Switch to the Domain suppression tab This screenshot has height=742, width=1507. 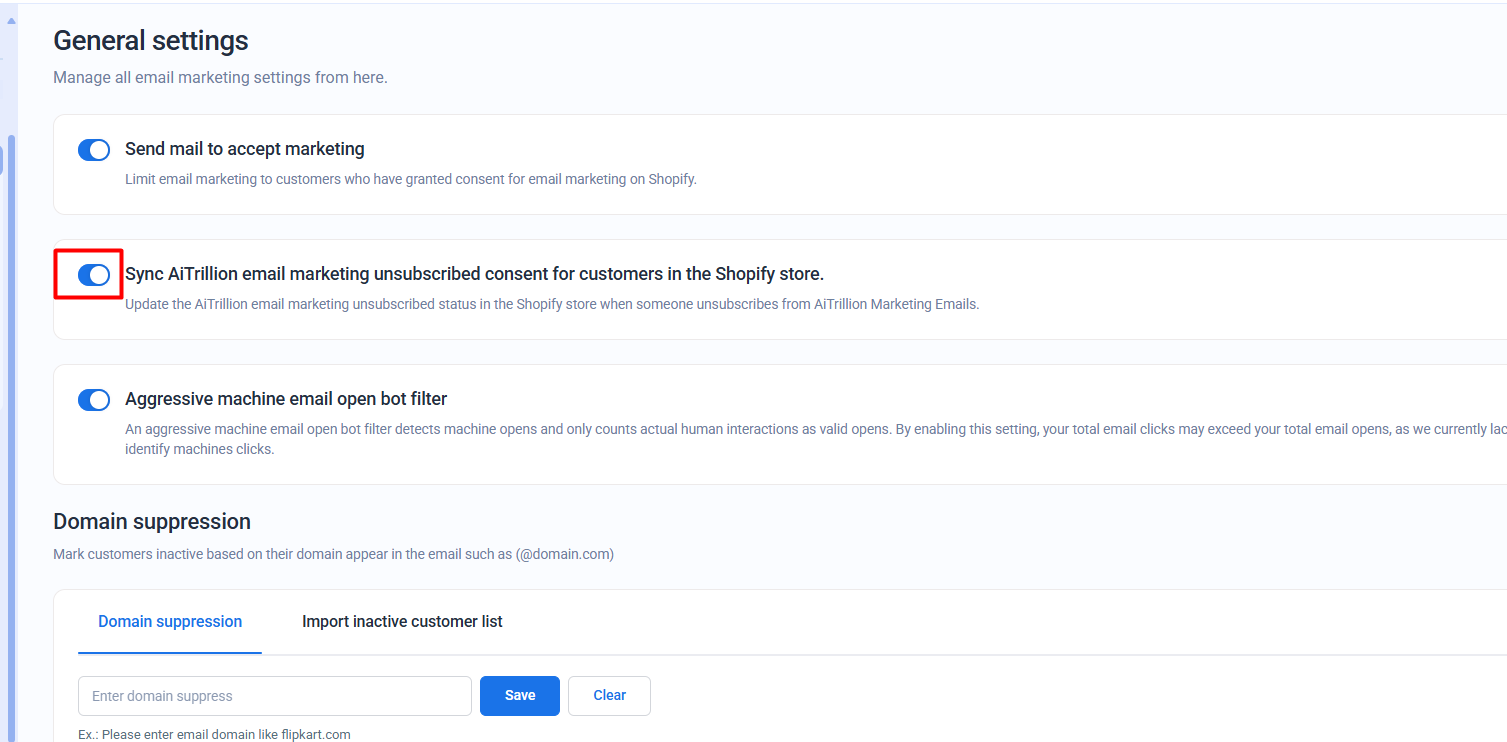click(170, 622)
